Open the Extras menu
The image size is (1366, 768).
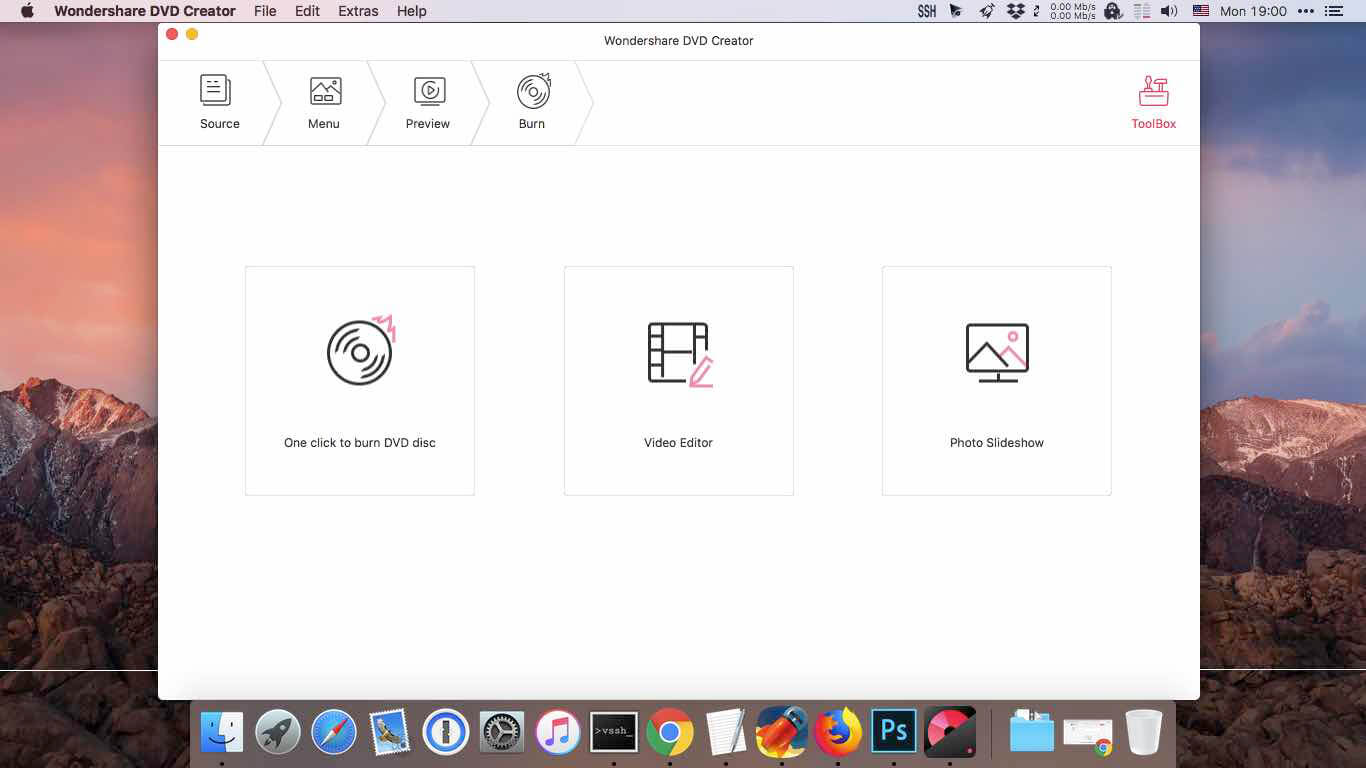(x=357, y=11)
